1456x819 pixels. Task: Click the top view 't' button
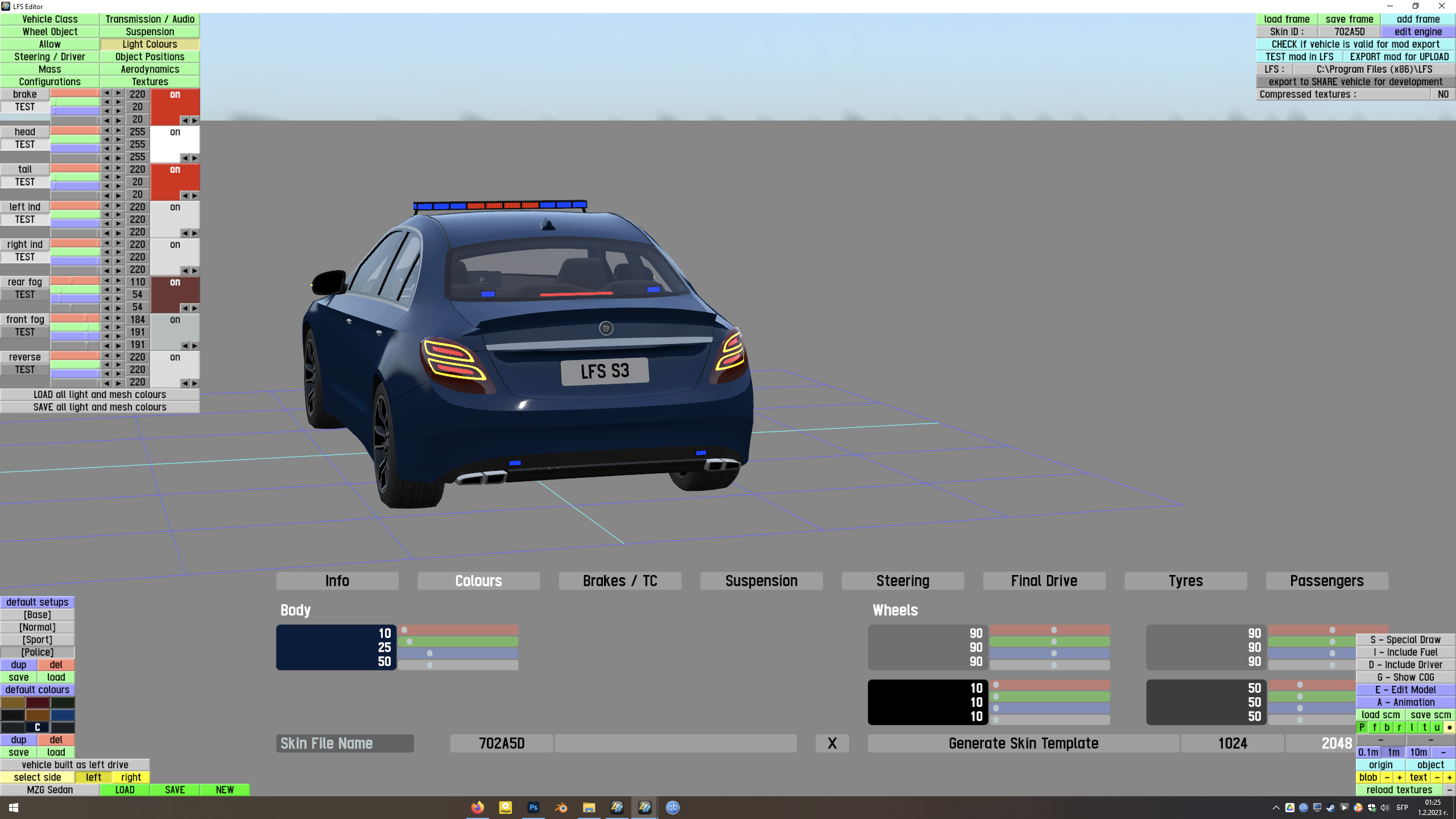coord(1425,727)
